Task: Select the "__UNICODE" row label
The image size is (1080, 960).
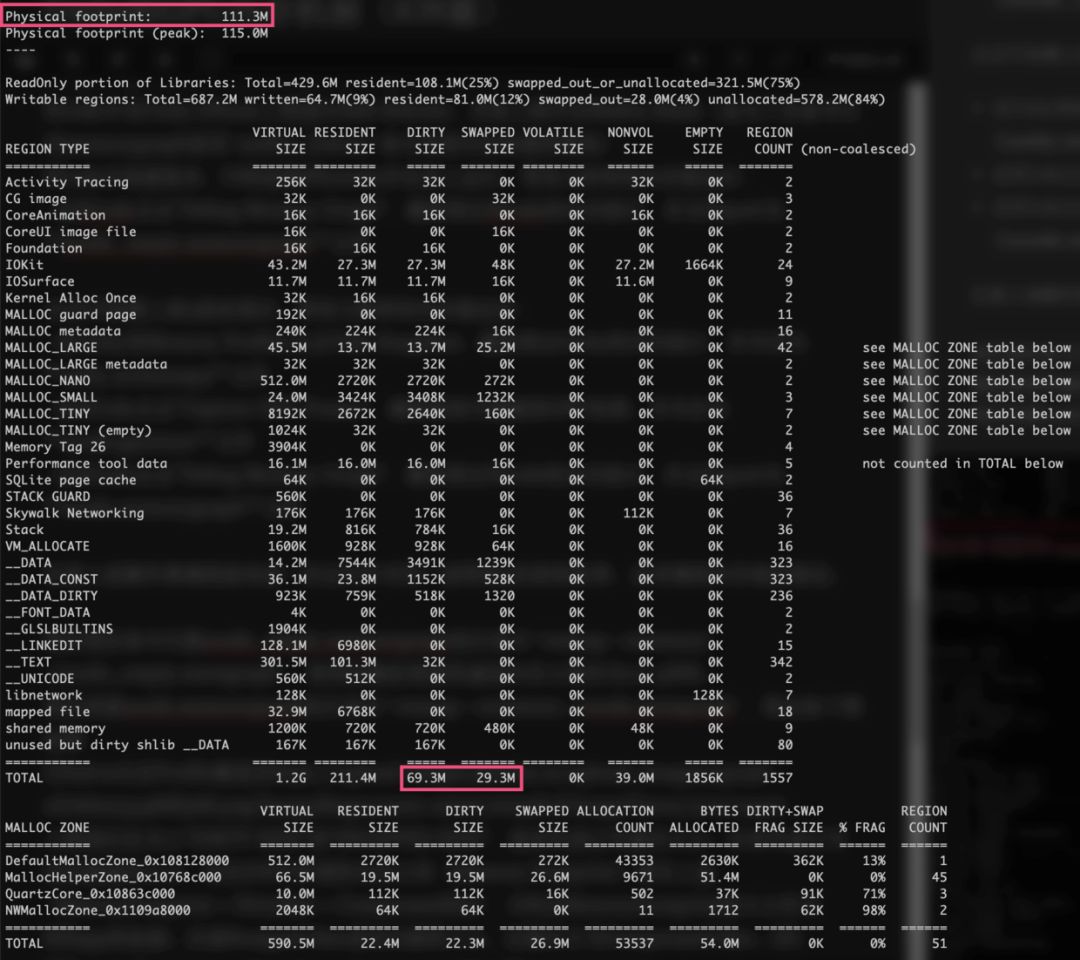Action: [39, 678]
